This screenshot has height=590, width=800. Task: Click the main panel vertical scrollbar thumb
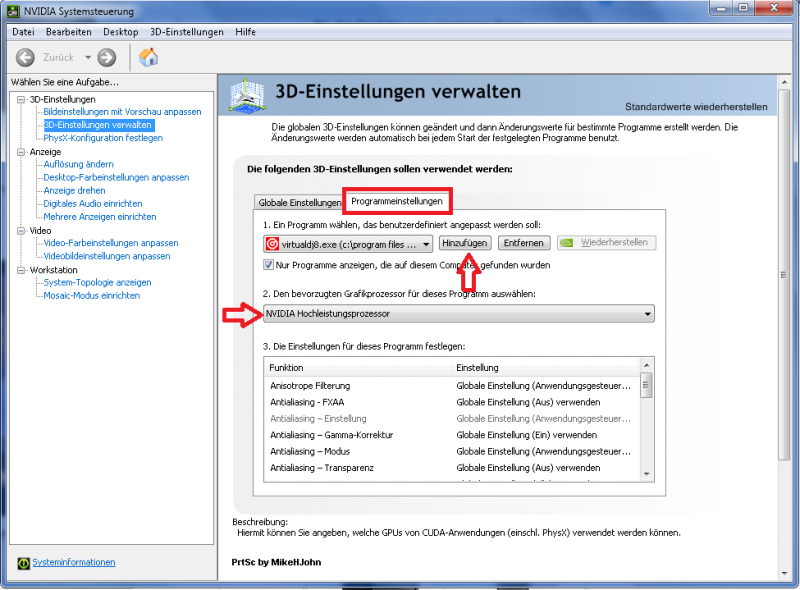coord(784,275)
